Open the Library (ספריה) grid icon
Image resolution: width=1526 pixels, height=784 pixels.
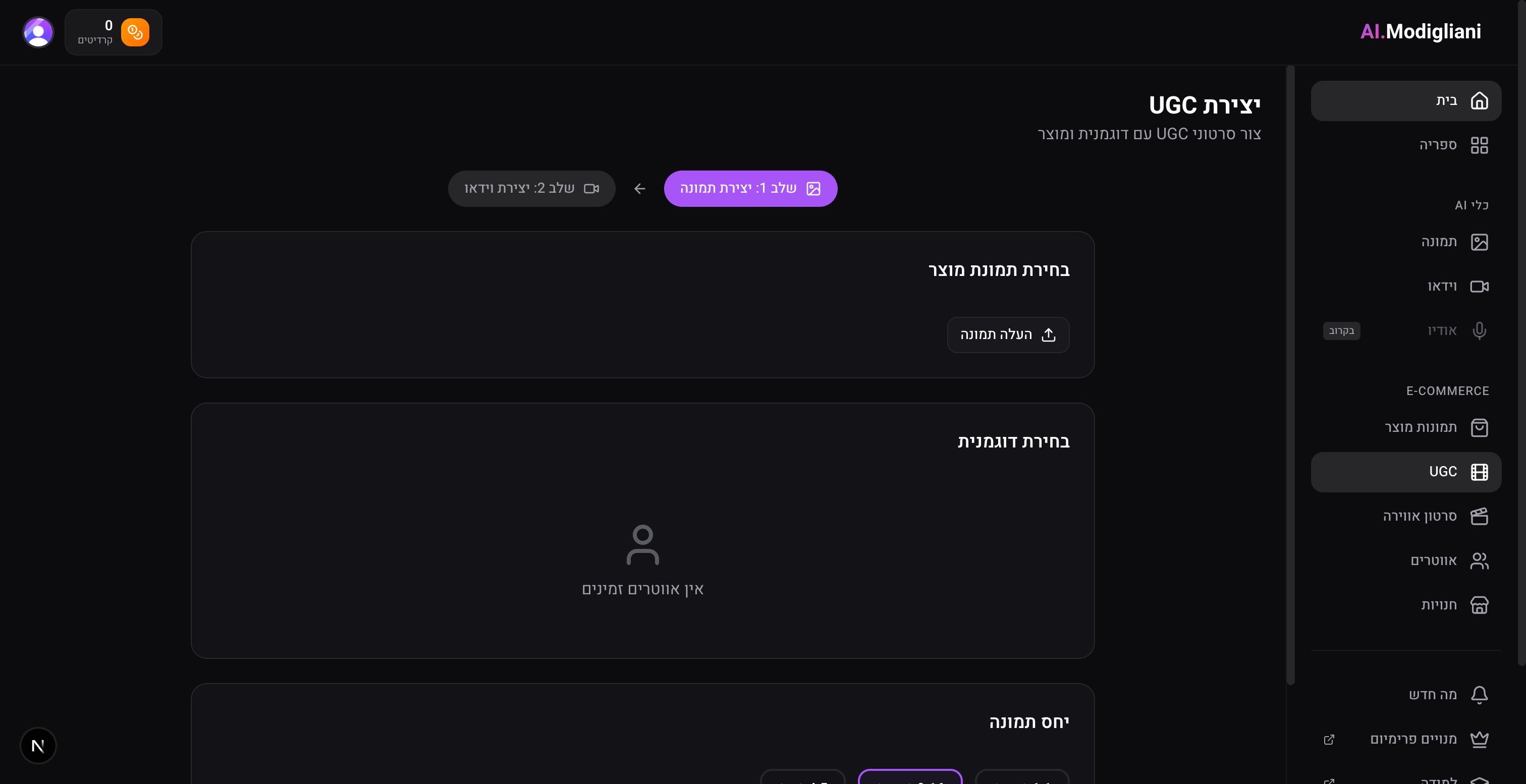tap(1479, 145)
